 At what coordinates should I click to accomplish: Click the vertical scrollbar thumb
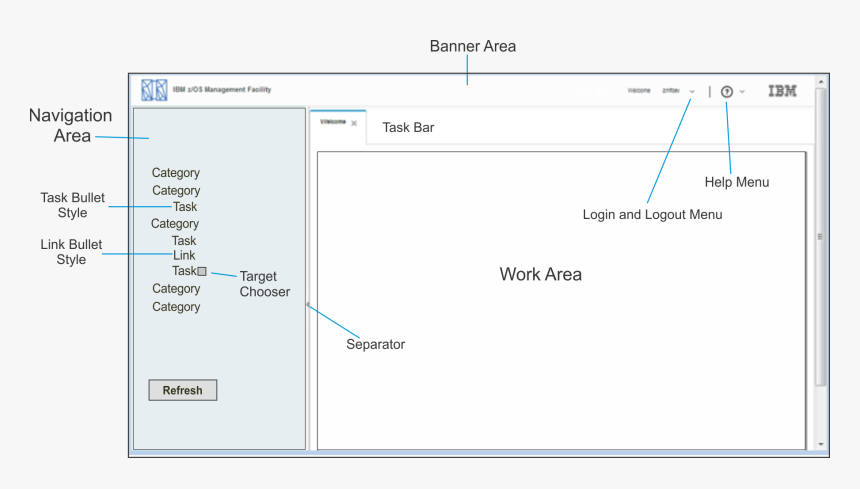[x=821, y=236]
